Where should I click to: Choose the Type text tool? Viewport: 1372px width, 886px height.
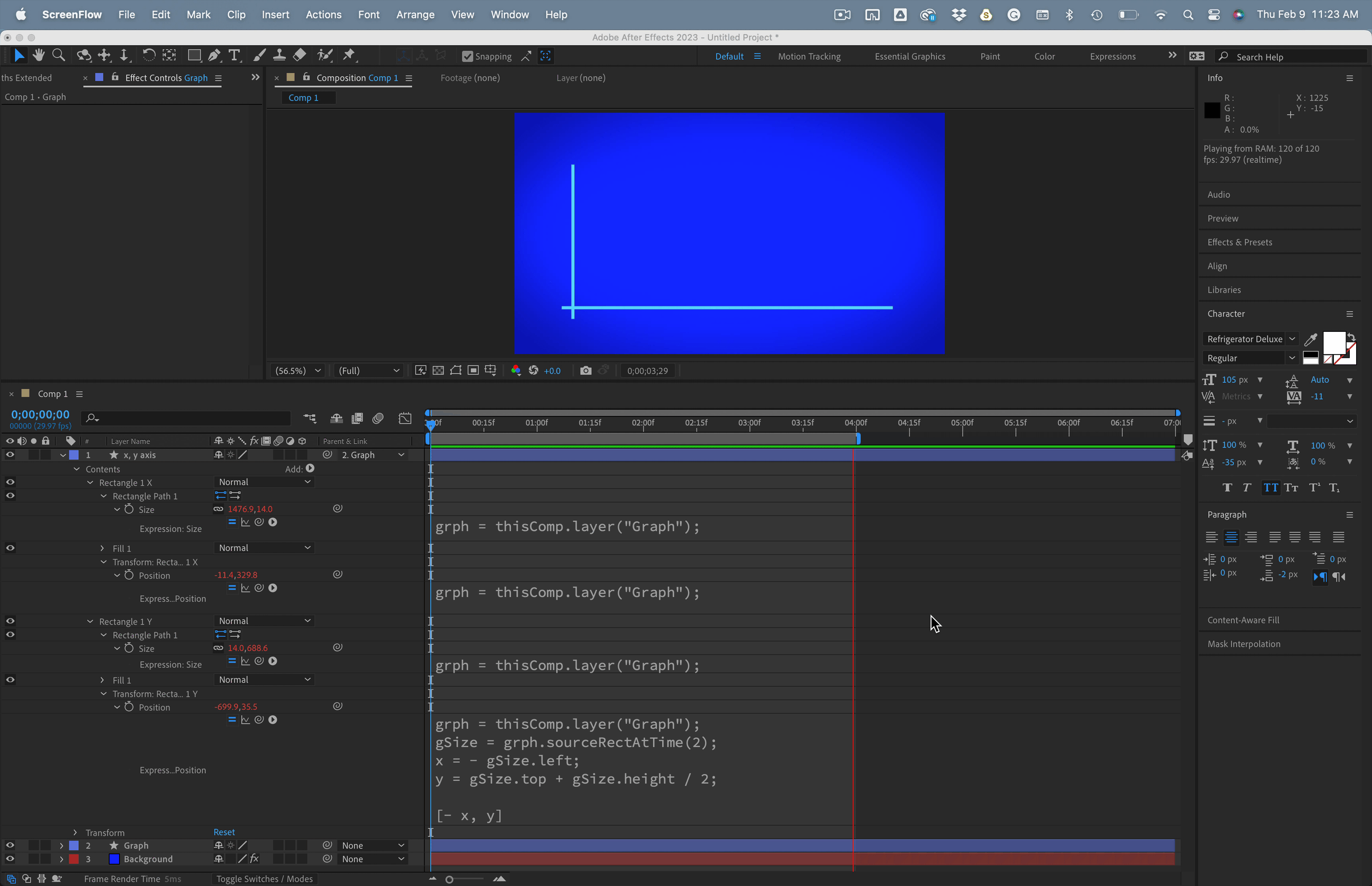(234, 55)
